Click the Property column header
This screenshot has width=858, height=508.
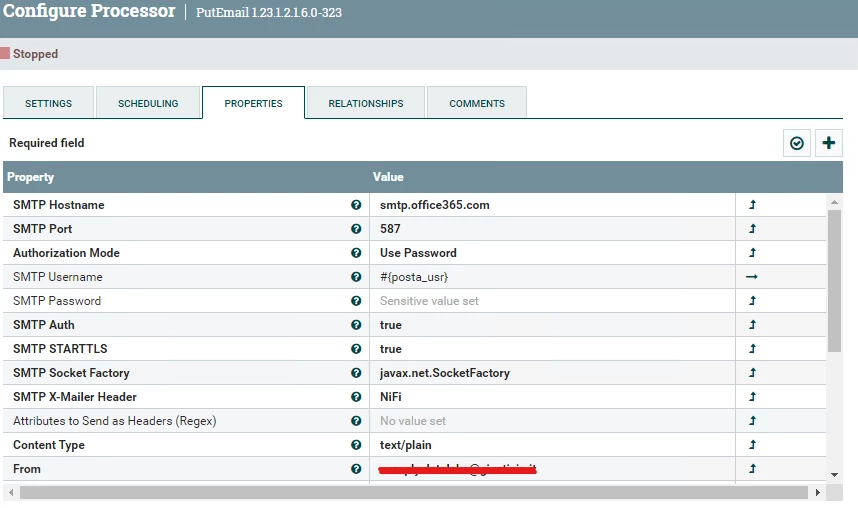186,177
